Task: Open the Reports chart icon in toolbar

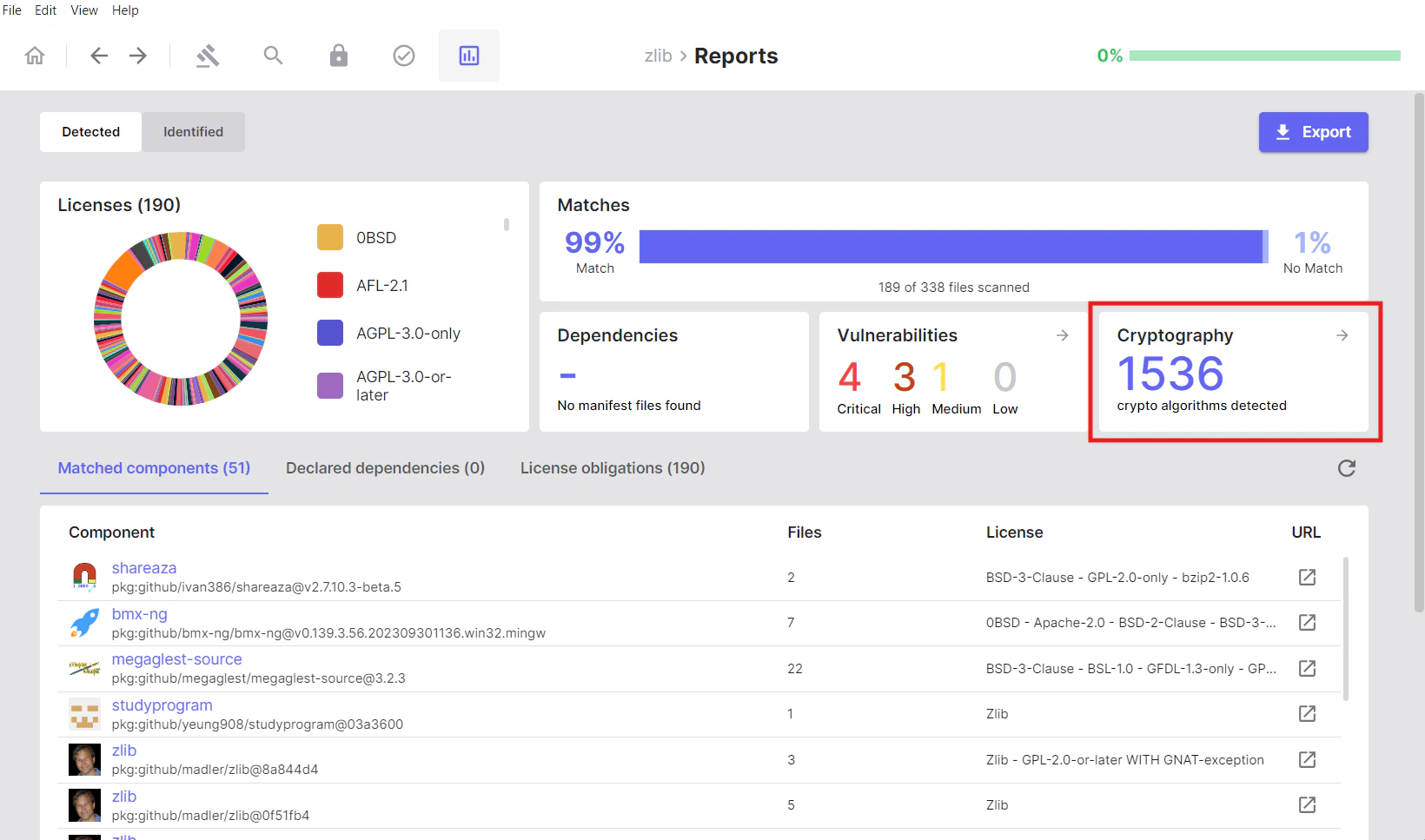Action: click(469, 55)
